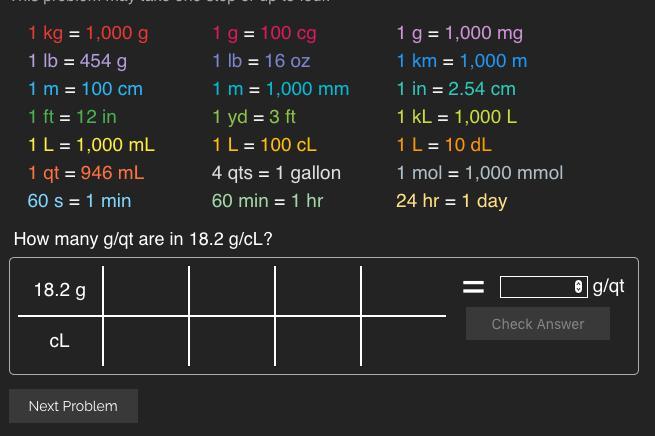Click first empty denominator cell beside cL

146,341
